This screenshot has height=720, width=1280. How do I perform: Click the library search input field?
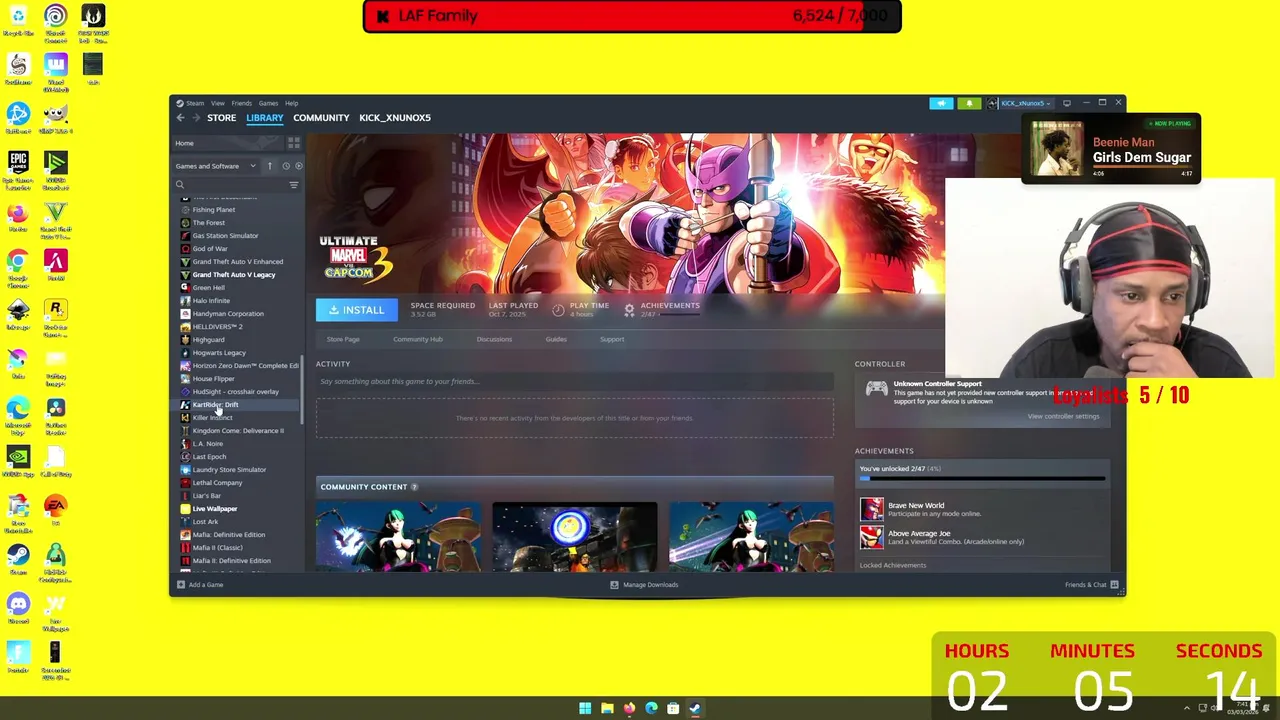(x=236, y=185)
